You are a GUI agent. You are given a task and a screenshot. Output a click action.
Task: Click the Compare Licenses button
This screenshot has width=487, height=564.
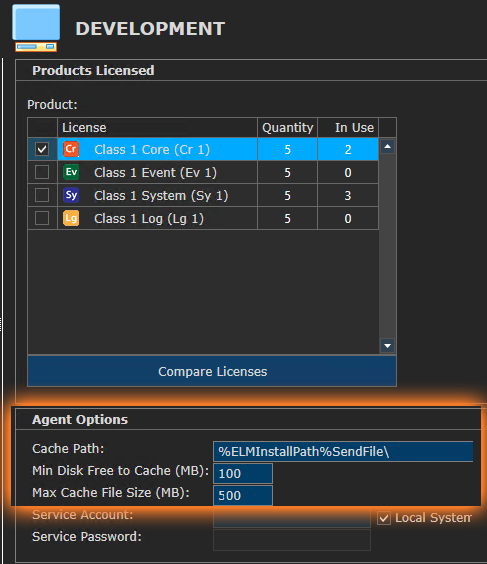pos(212,371)
